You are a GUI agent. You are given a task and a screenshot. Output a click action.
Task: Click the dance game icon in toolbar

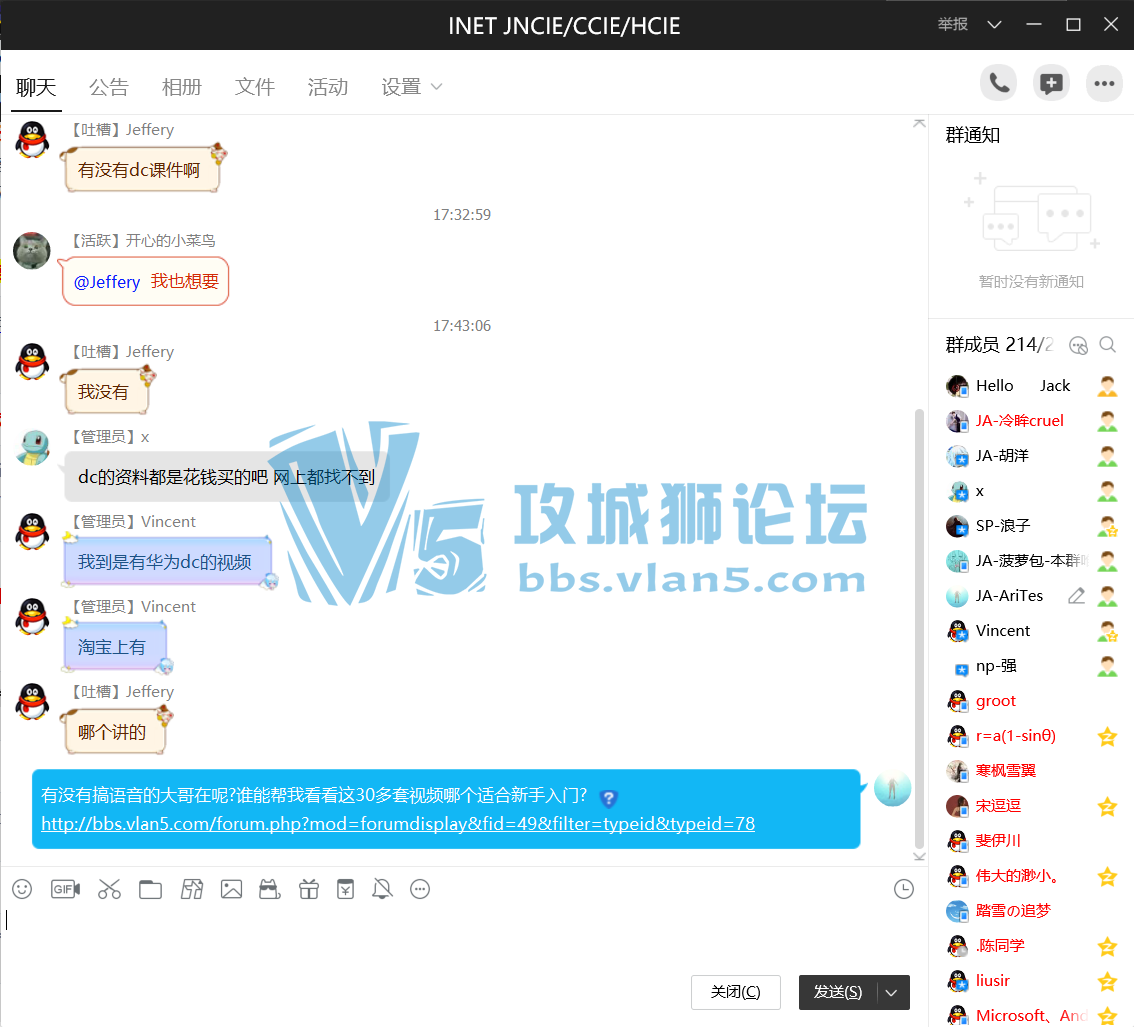pyautogui.click(x=192, y=889)
